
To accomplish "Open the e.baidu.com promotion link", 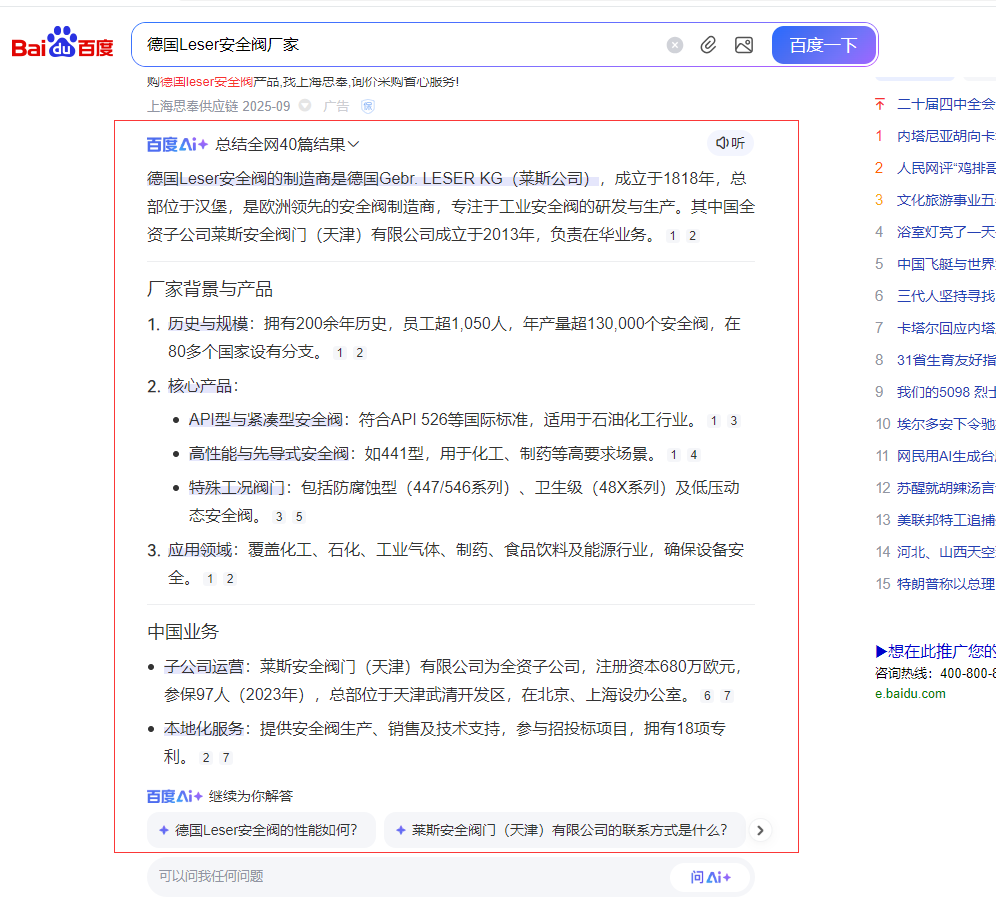I will click(x=910, y=693).
